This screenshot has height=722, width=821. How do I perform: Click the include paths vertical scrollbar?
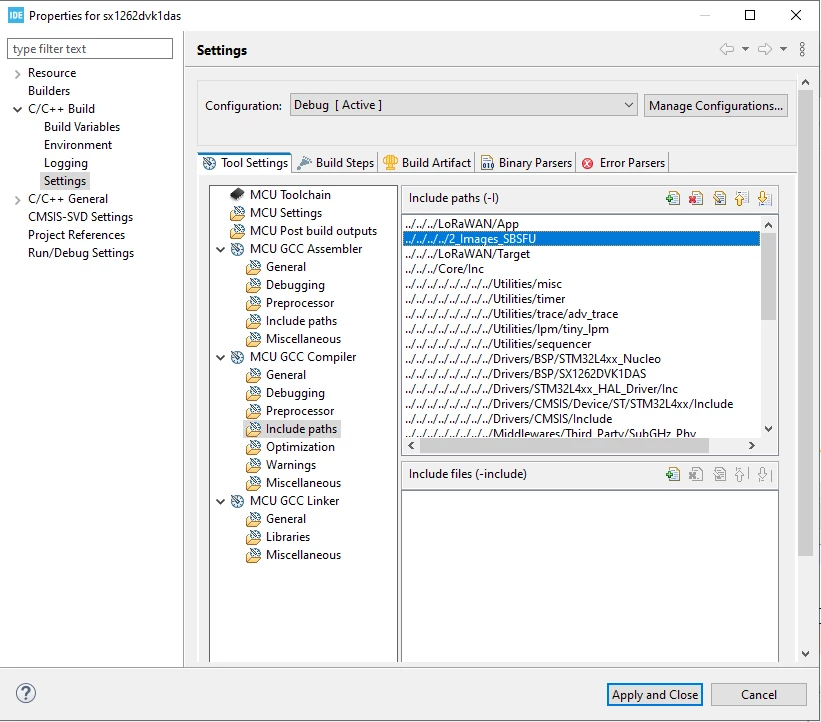click(x=768, y=276)
